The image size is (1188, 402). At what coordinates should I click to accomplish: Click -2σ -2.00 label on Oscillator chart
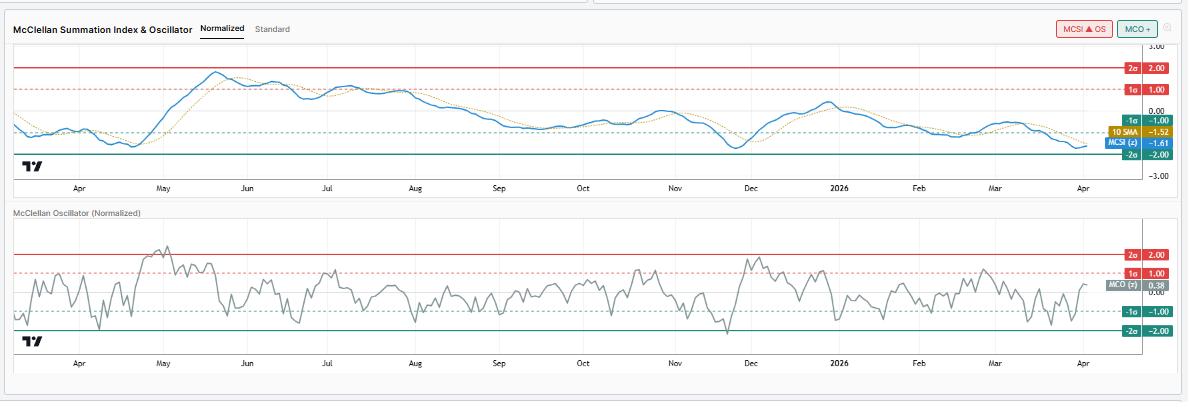[x=1149, y=330]
